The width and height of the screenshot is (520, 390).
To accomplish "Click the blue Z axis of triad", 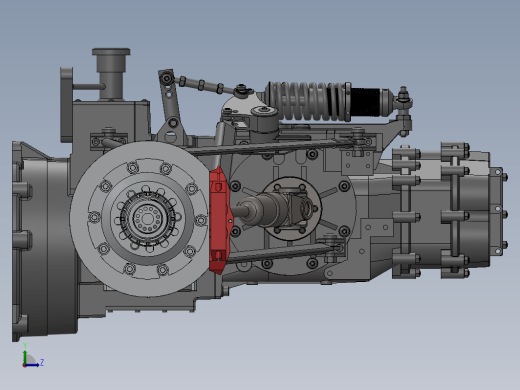I will point(32,365).
